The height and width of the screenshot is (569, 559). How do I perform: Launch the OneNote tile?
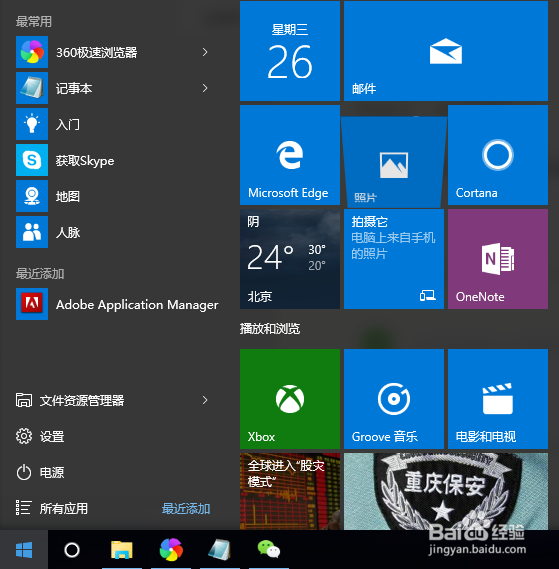pos(498,259)
